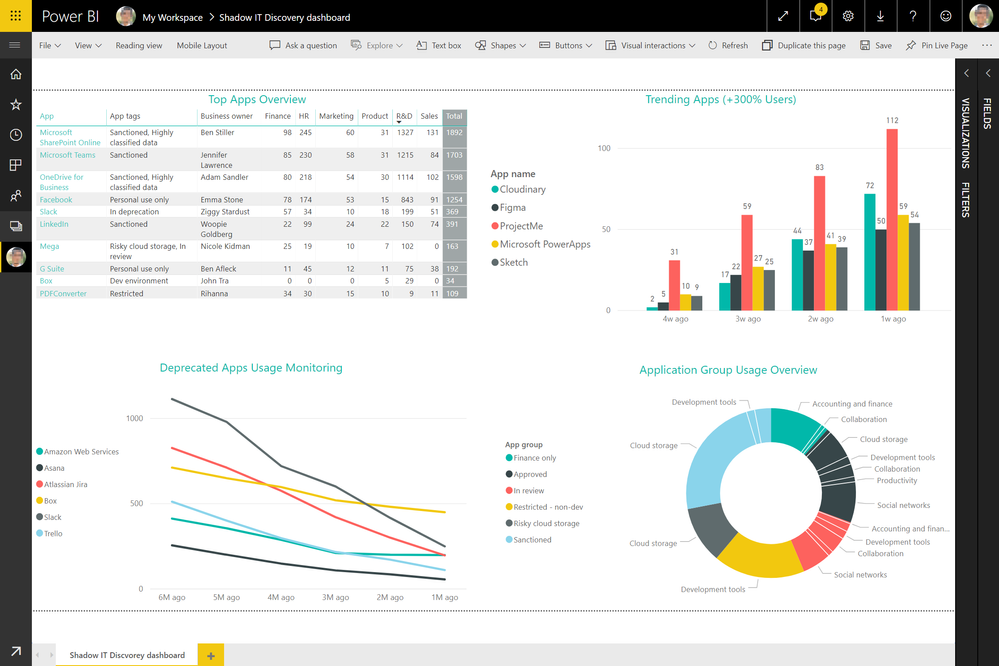Go to Home in left sidebar
999x666 pixels.
click(16, 75)
